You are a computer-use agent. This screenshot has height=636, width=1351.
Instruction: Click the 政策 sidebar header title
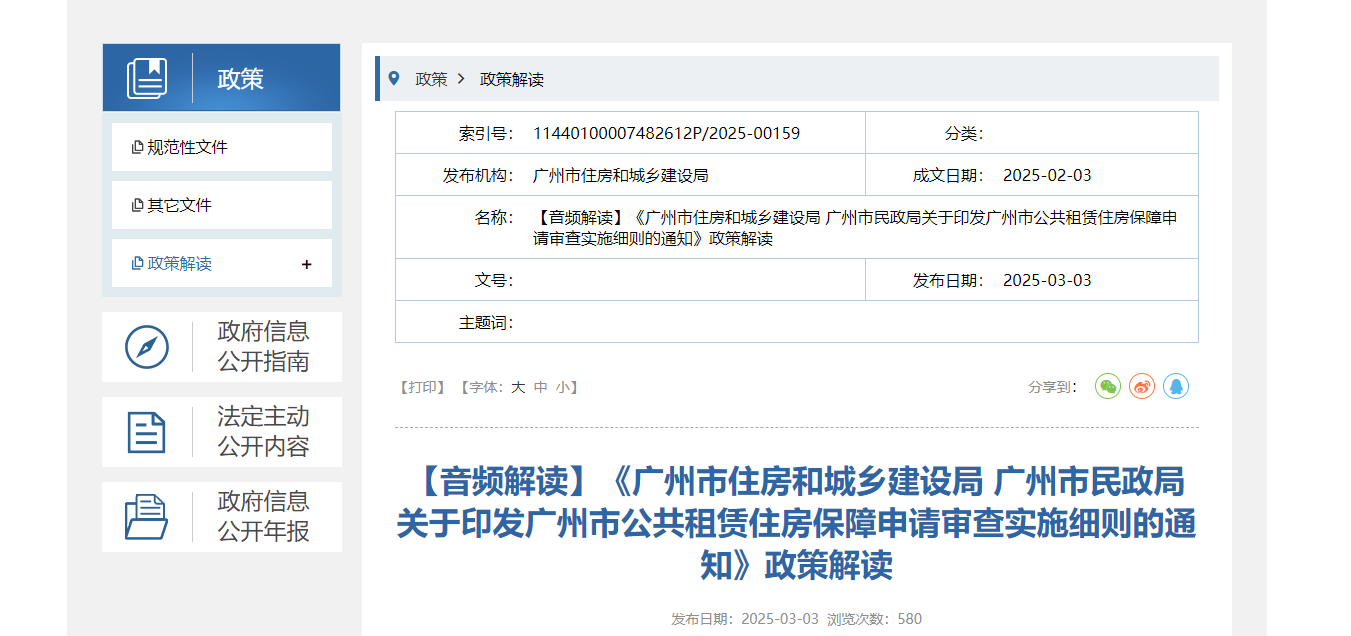[x=241, y=79]
